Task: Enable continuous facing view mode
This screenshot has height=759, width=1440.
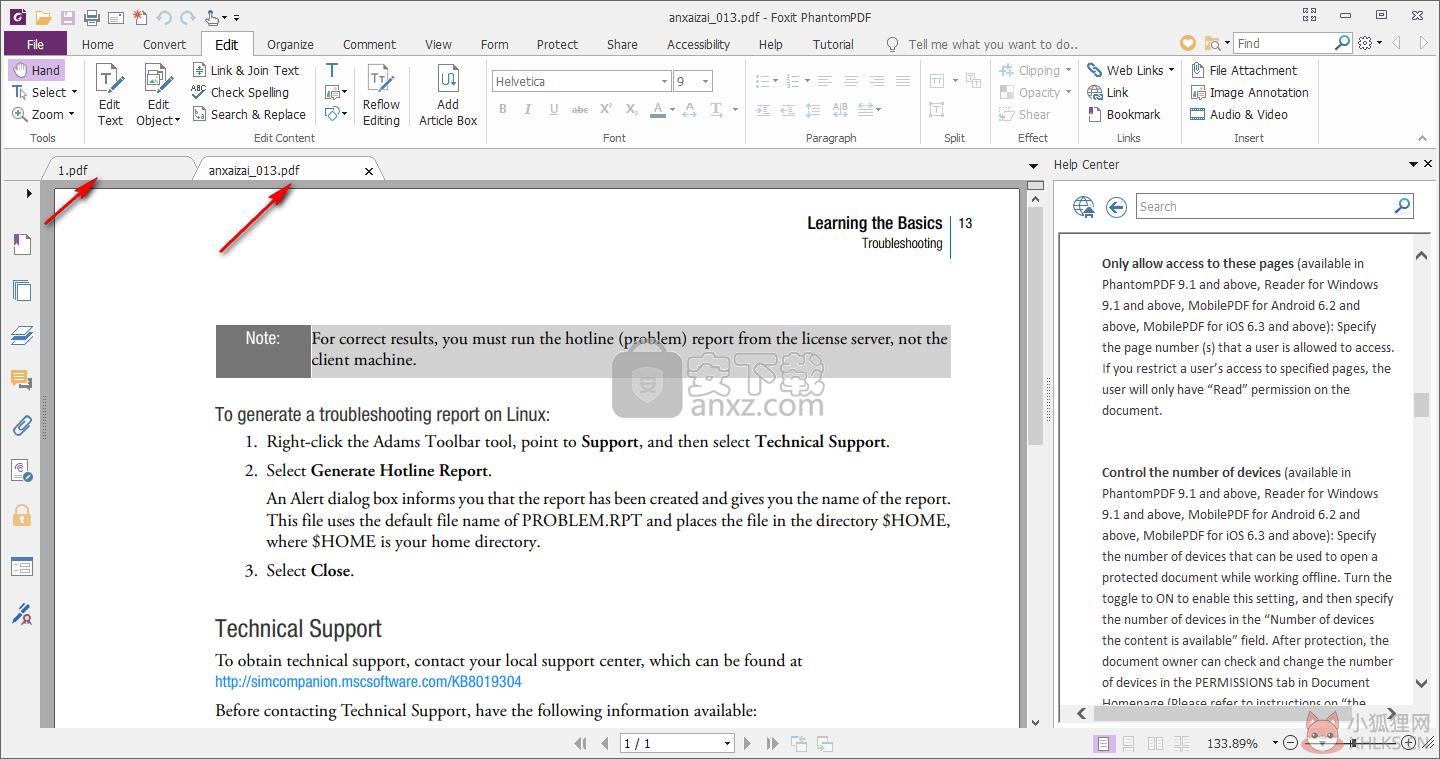Action: 1182,743
